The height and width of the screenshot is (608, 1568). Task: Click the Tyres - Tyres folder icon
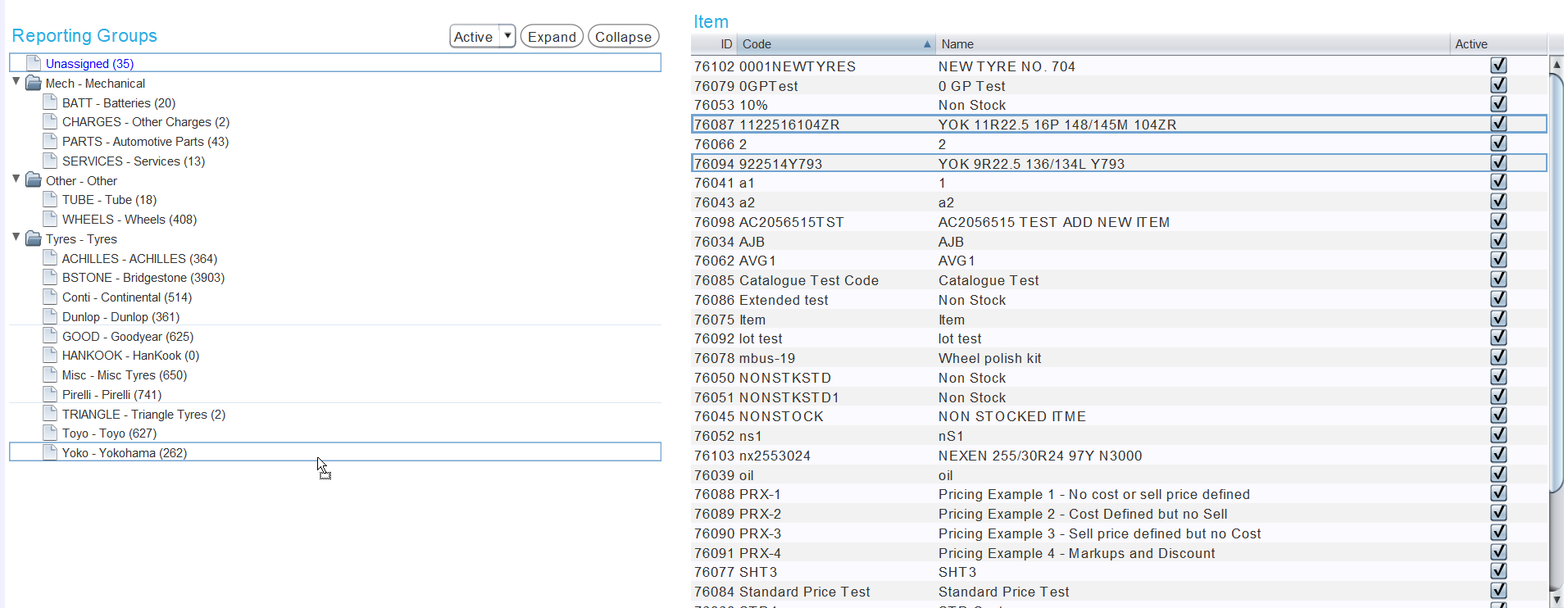pos(34,238)
